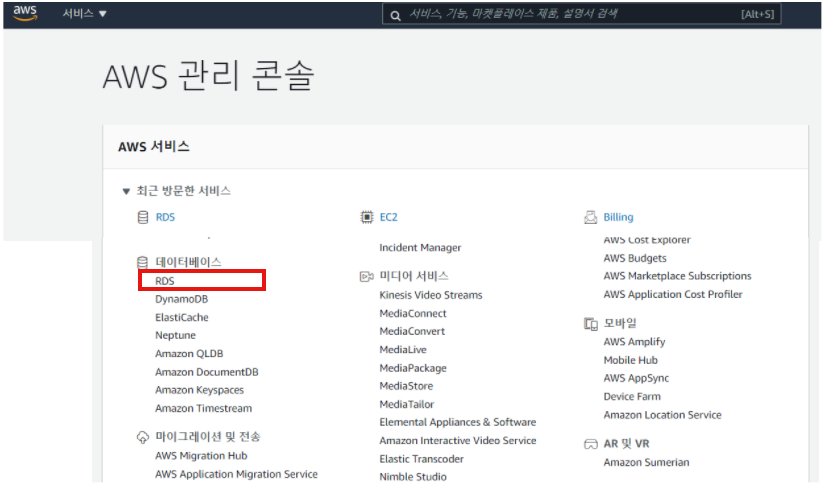Open Amazon Keyspaces service

click(x=199, y=390)
